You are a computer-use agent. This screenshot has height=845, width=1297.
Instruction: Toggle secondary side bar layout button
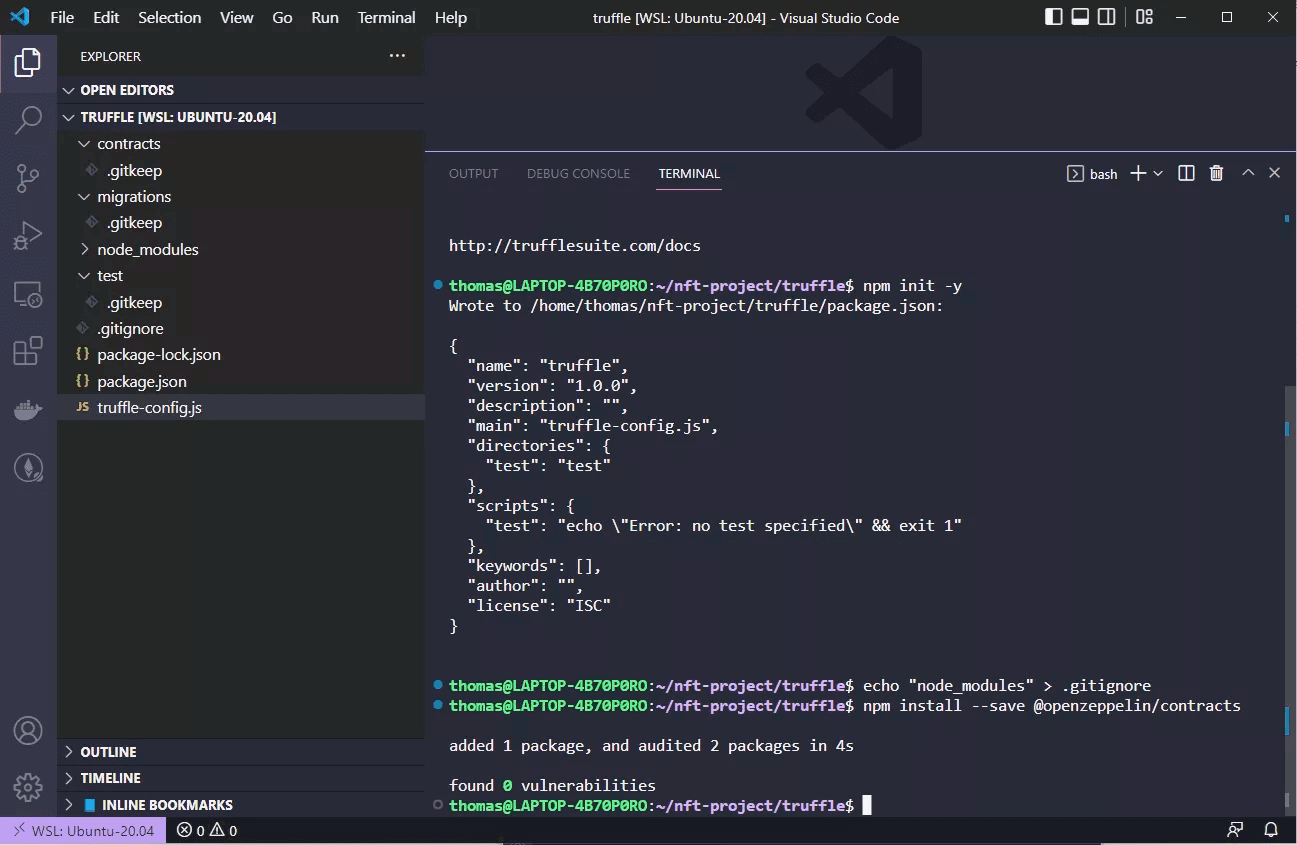coord(1106,17)
